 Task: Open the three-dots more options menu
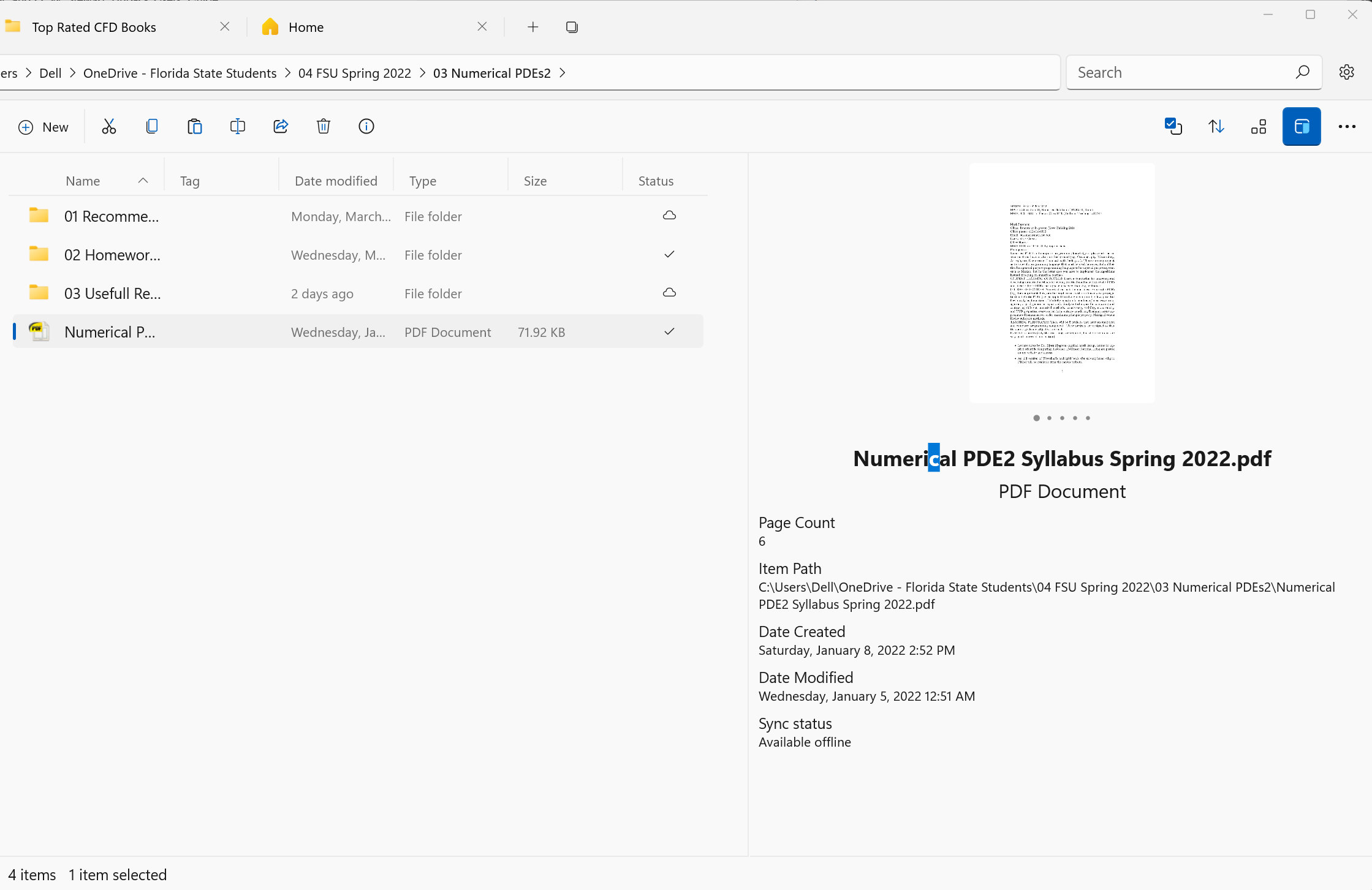click(x=1347, y=127)
